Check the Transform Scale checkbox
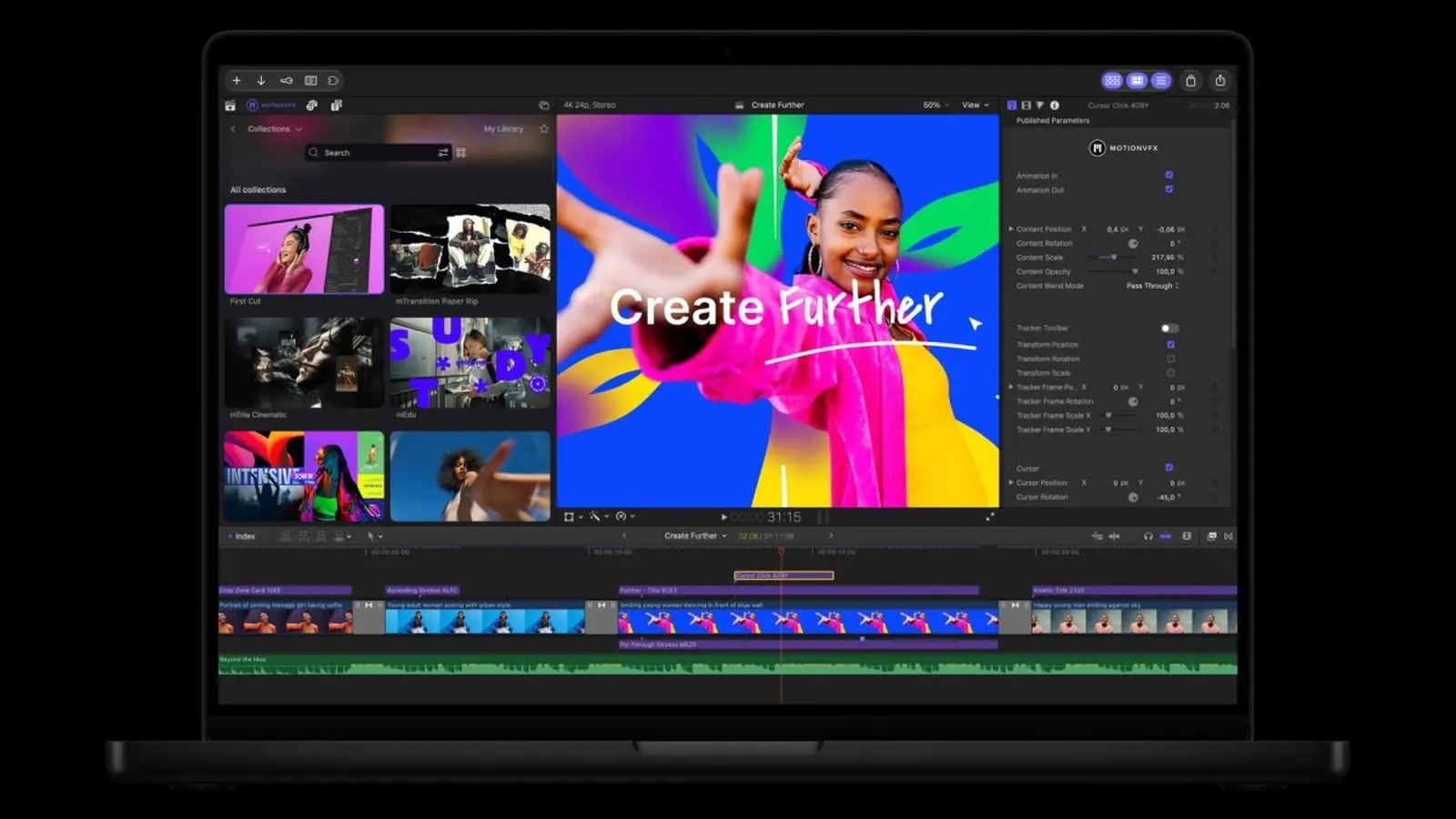This screenshot has height=819, width=1456. pos(1170,373)
